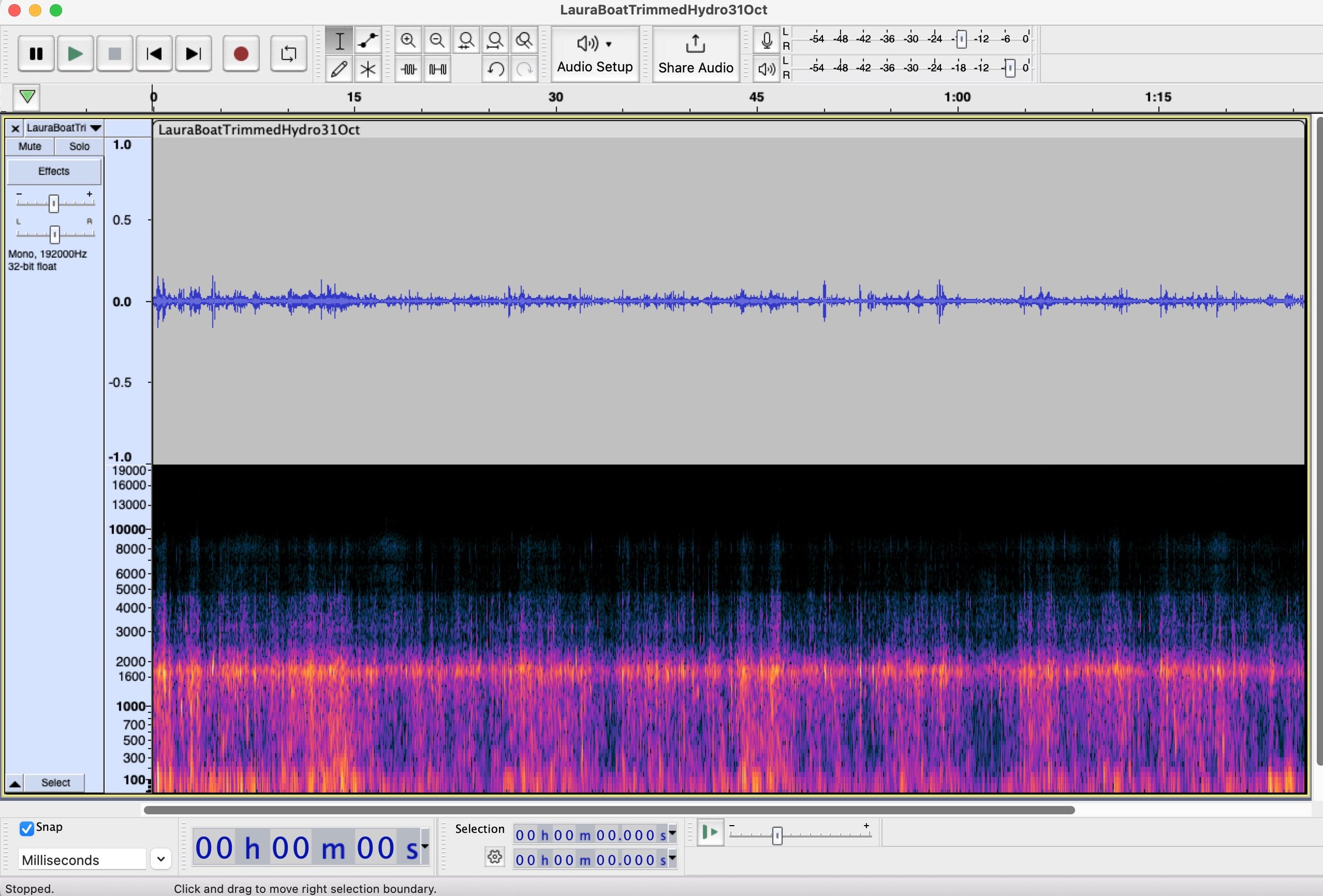Click the red Record button
1323x896 pixels.
tap(241, 53)
